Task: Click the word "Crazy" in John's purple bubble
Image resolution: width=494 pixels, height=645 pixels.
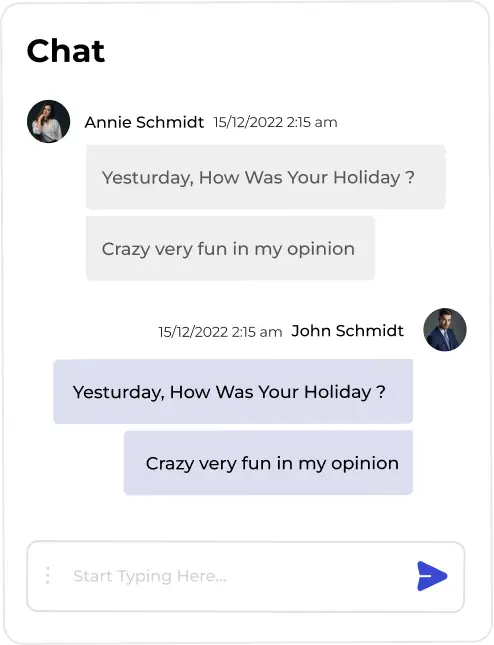Action: tap(170, 464)
